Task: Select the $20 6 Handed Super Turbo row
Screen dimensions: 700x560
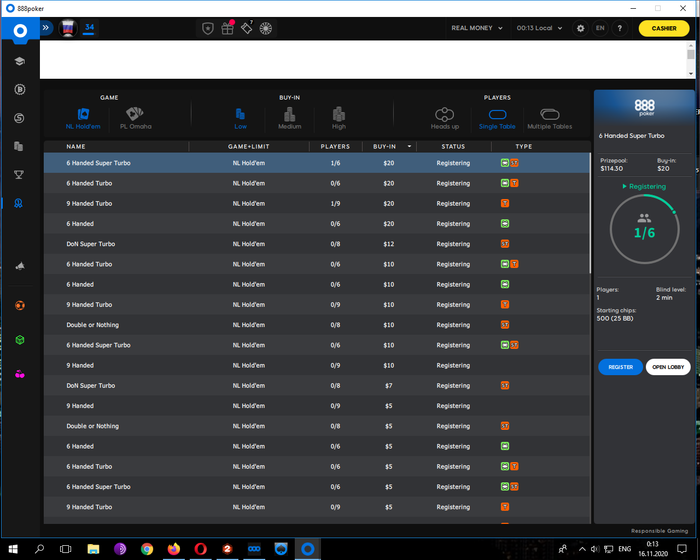Action: pos(317,163)
